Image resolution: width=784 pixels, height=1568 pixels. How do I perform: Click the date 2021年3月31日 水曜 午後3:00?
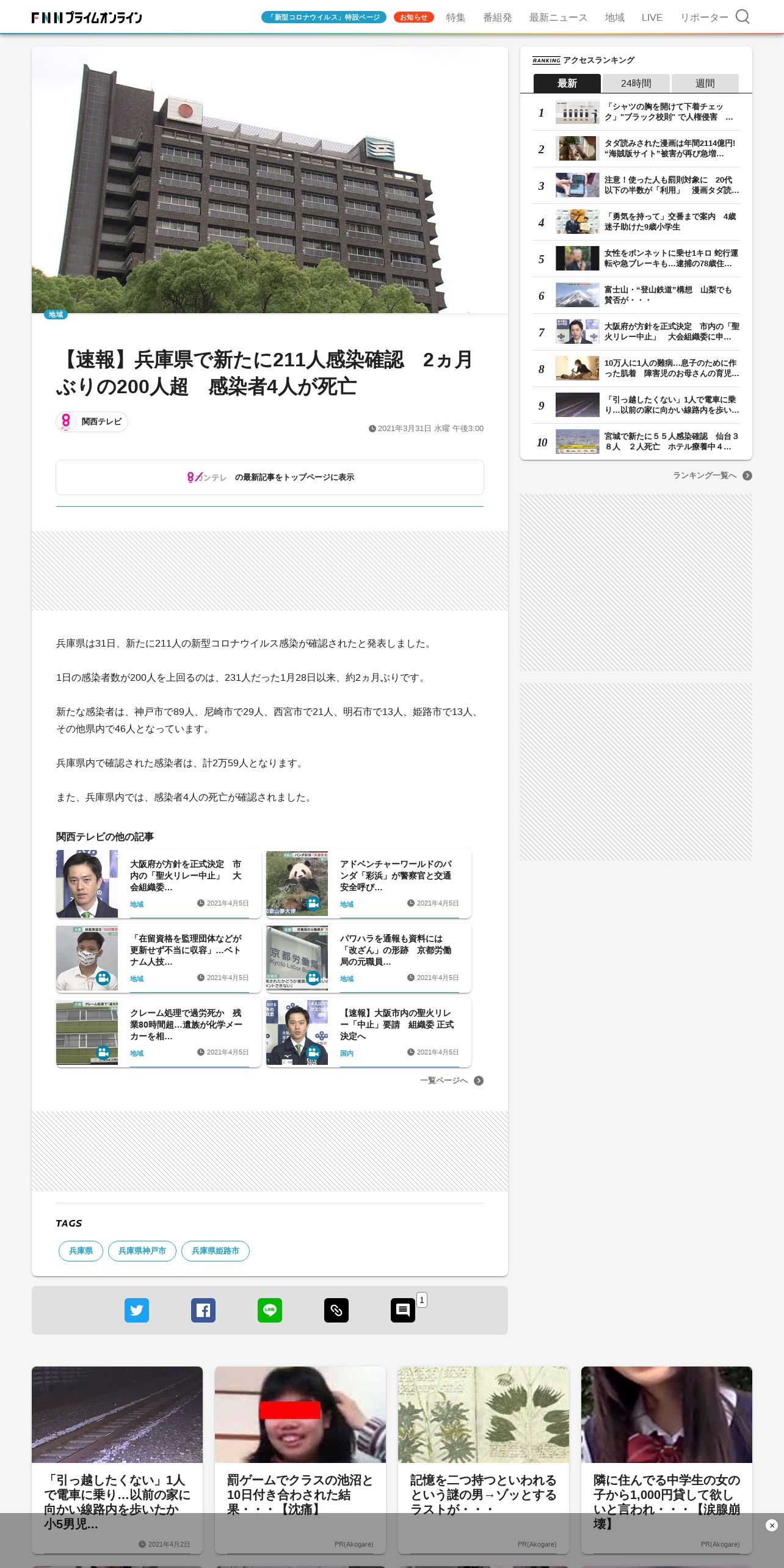[x=426, y=429]
